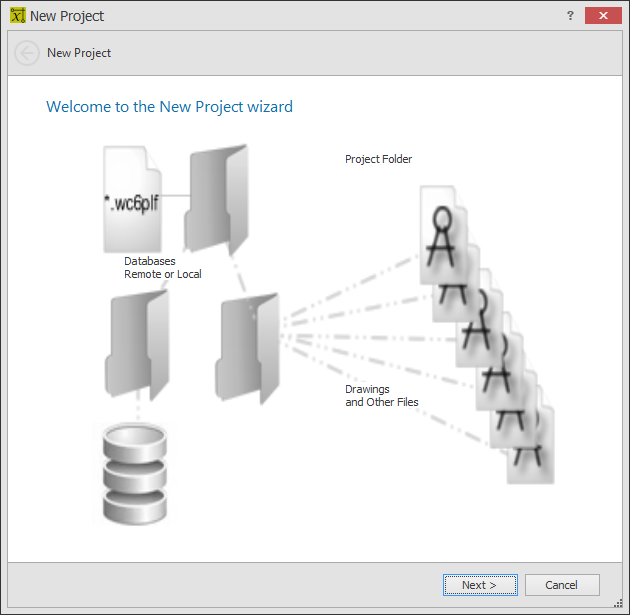The height and width of the screenshot is (615, 630).
Task: Cancel the New Project wizard
Action: tap(562, 585)
